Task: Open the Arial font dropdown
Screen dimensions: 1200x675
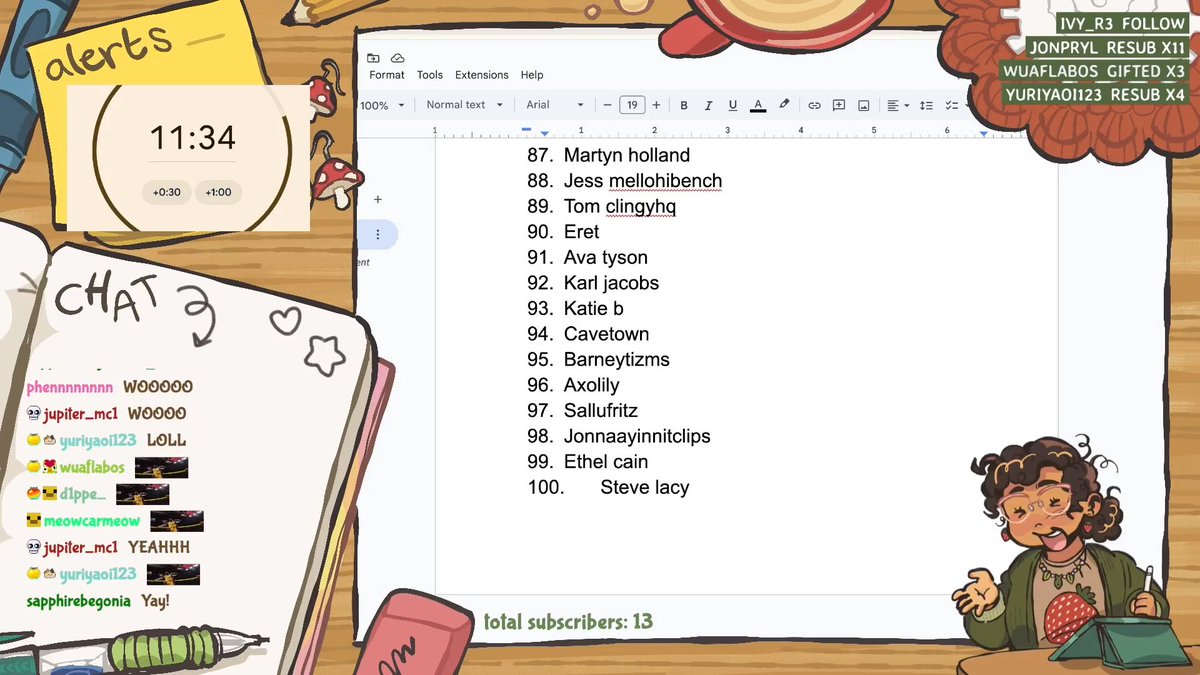Action: pos(555,105)
